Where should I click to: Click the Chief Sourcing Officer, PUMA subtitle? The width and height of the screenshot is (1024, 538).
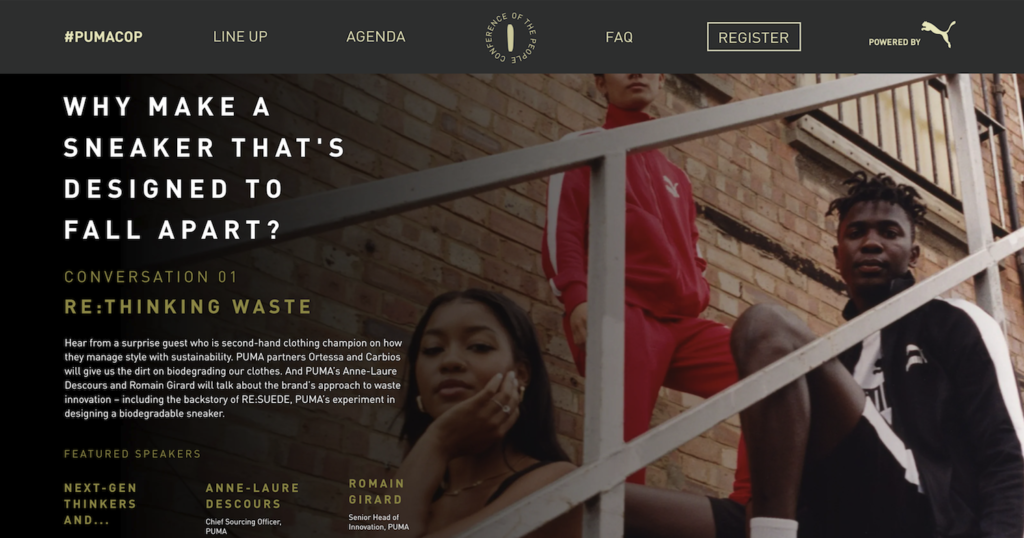[243, 526]
